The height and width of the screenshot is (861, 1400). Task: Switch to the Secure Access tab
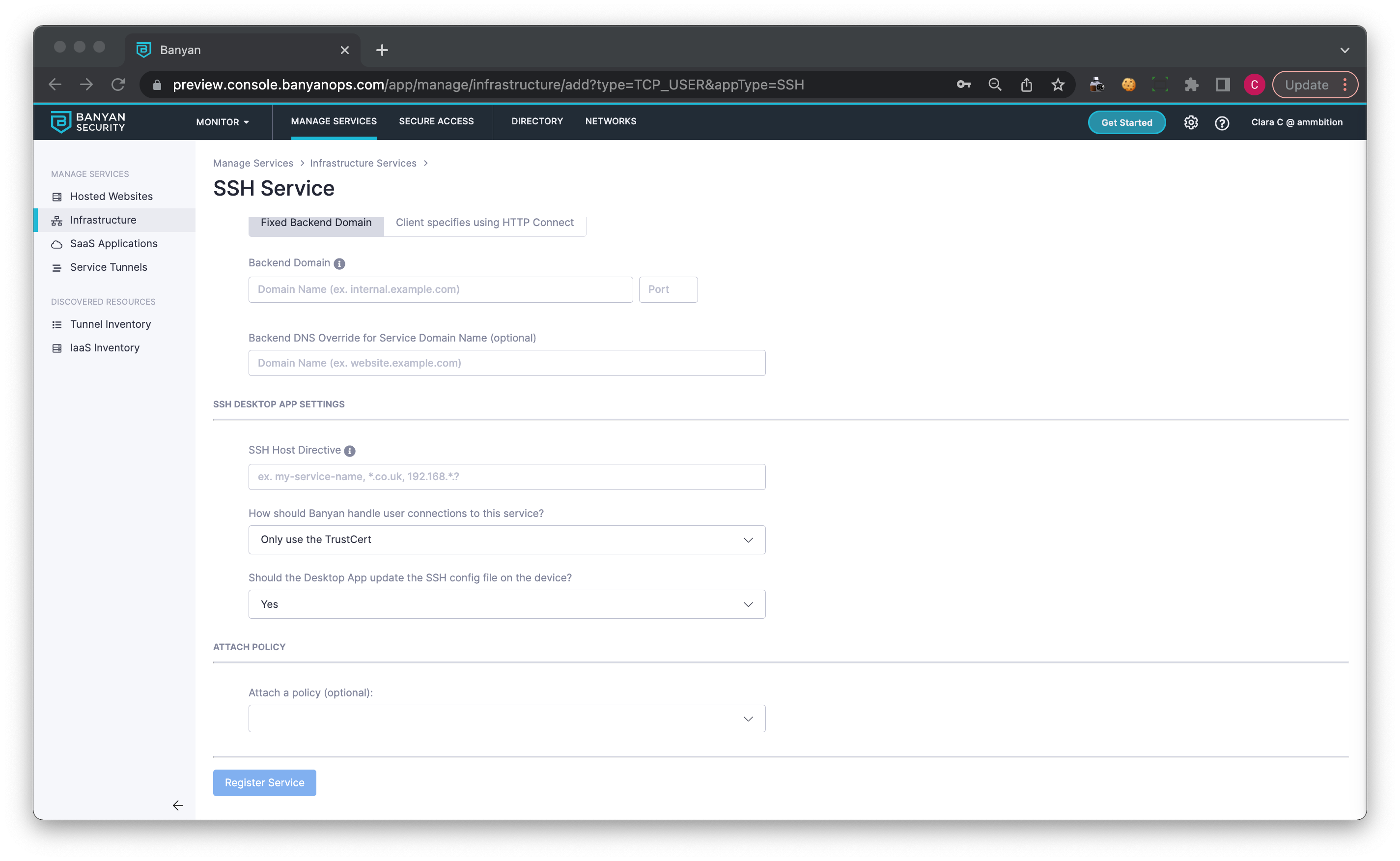click(x=436, y=121)
